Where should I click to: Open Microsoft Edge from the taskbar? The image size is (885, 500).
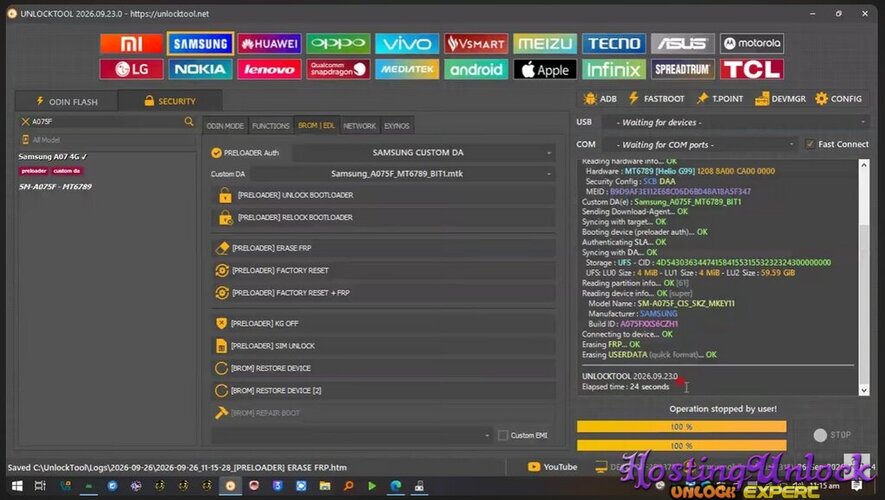click(x=396, y=486)
